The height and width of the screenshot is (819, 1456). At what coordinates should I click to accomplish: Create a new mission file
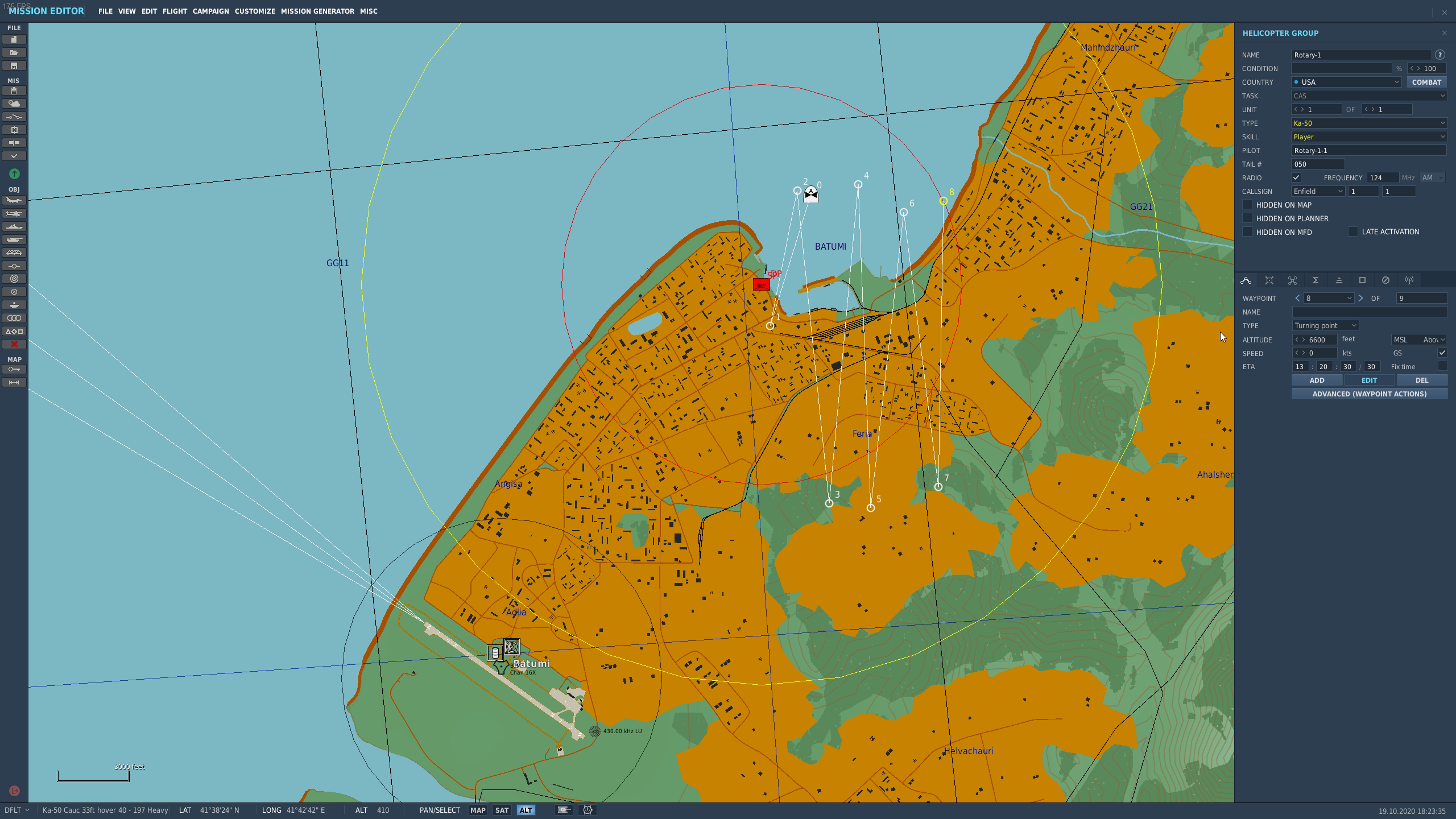[14, 39]
